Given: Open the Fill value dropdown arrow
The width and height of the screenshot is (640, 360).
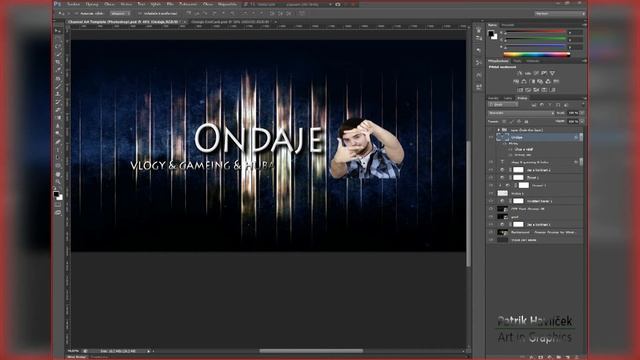Looking at the screenshot, I should pos(582,122).
